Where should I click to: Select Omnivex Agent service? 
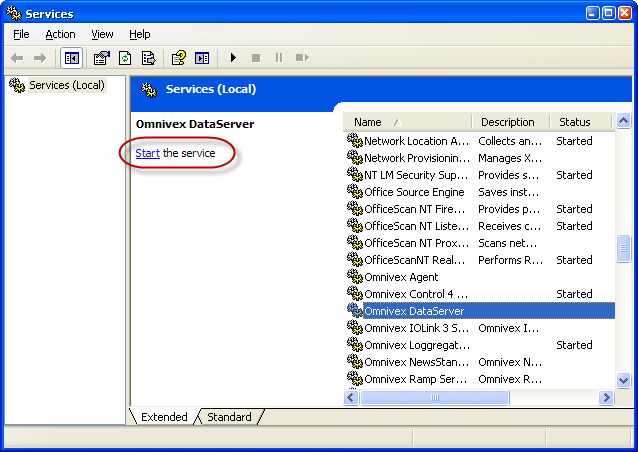[x=401, y=277]
